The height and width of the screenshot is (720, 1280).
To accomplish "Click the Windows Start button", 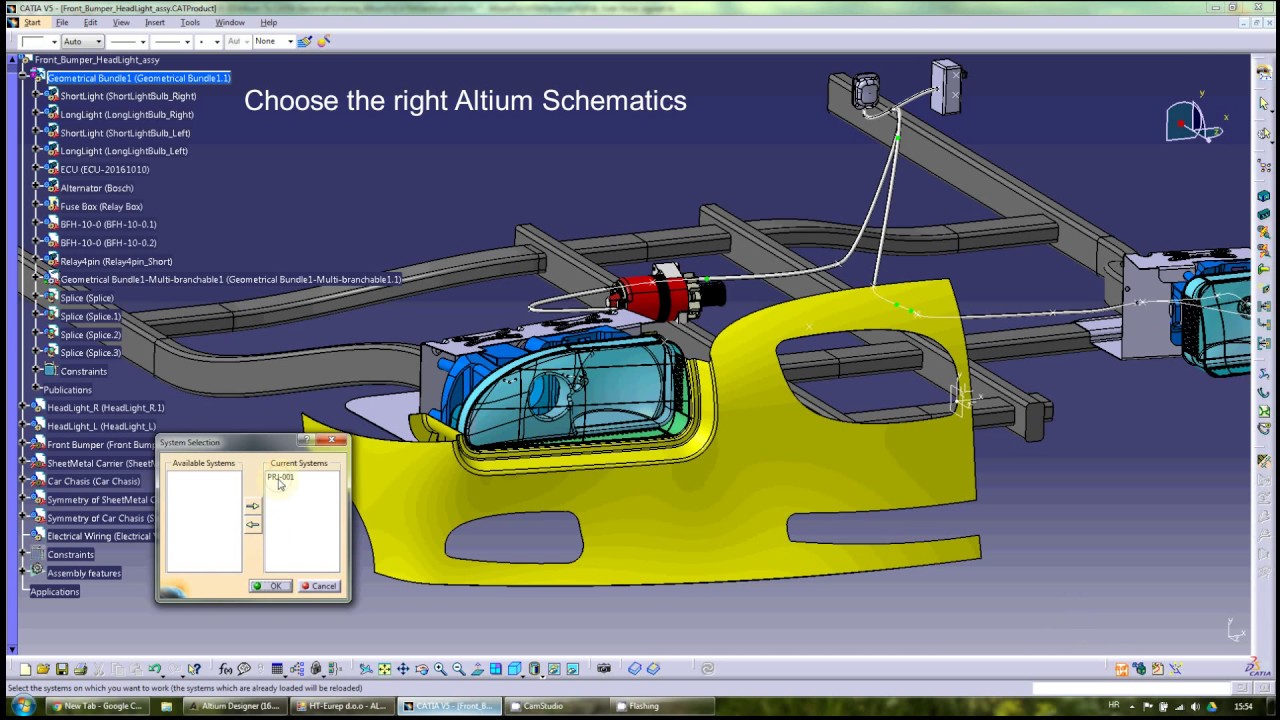I will (22, 706).
